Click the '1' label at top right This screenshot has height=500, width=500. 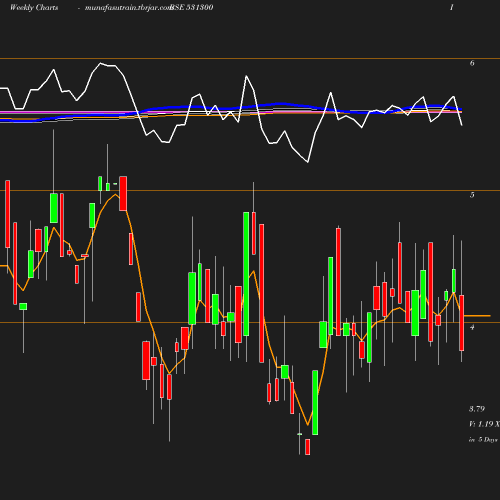pos(452,7)
